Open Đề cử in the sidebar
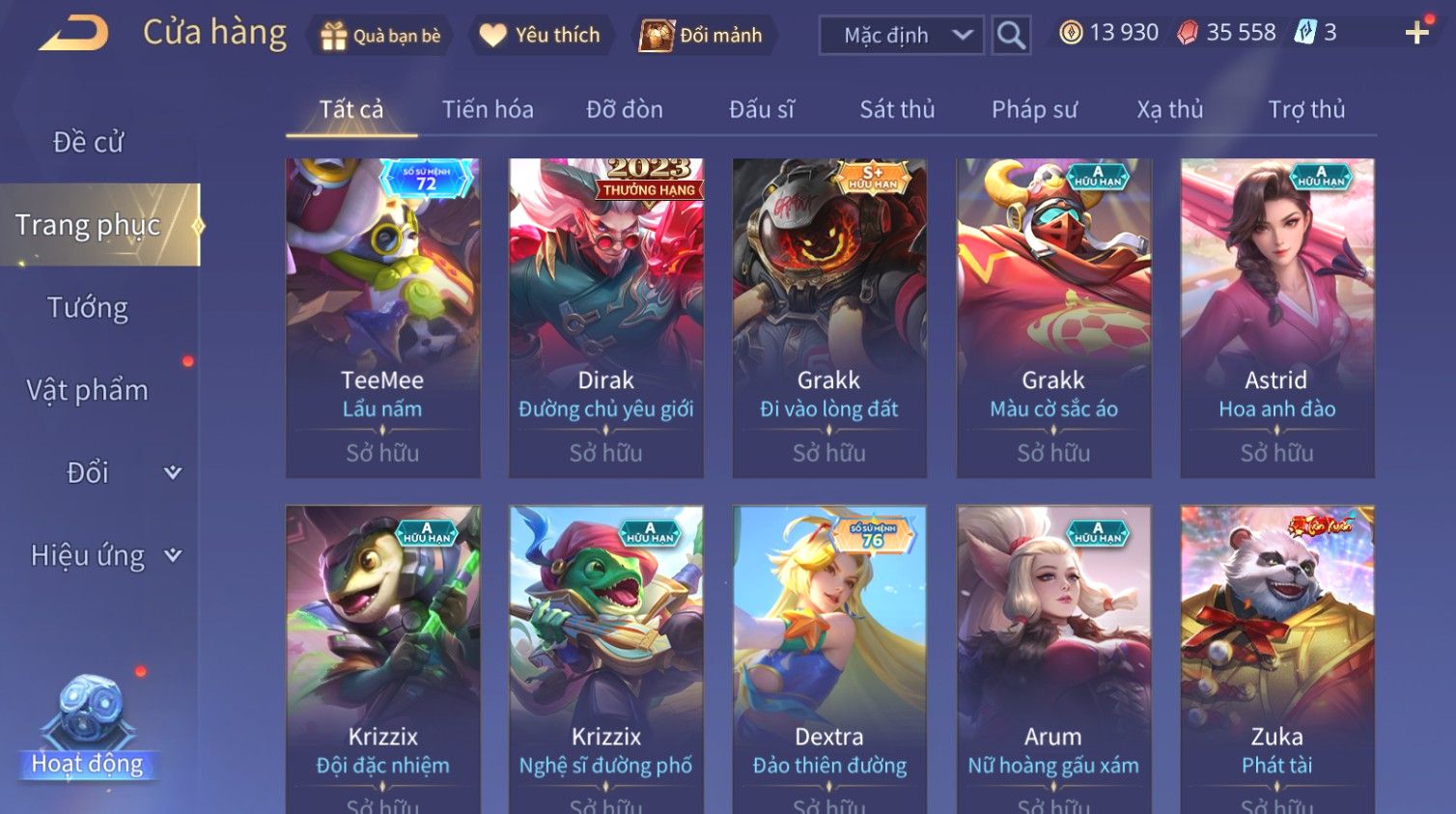Image resolution: width=1456 pixels, height=814 pixels. [x=88, y=142]
